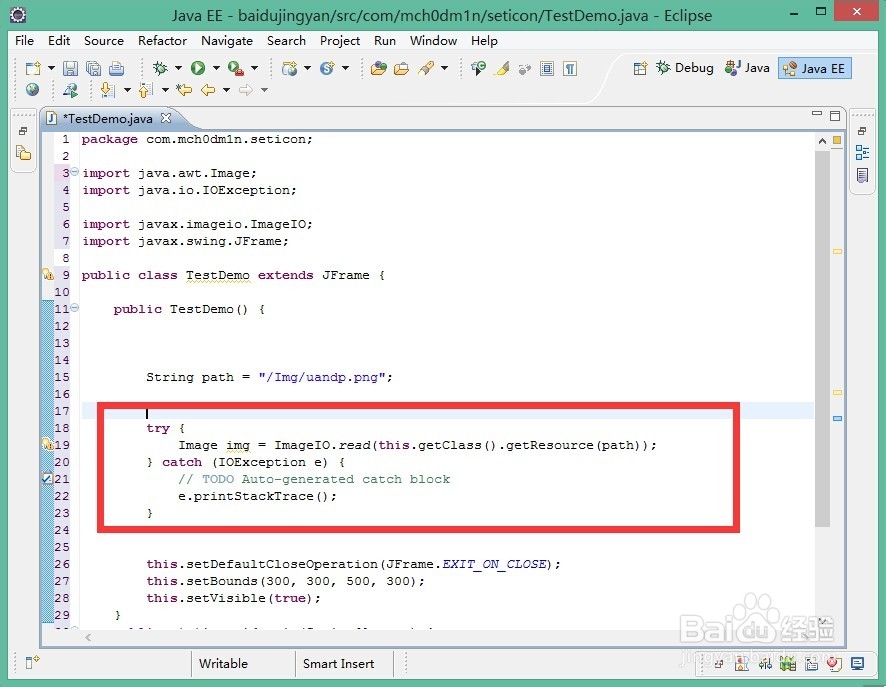Open the Edit menu
This screenshot has width=886, height=687.
point(59,41)
